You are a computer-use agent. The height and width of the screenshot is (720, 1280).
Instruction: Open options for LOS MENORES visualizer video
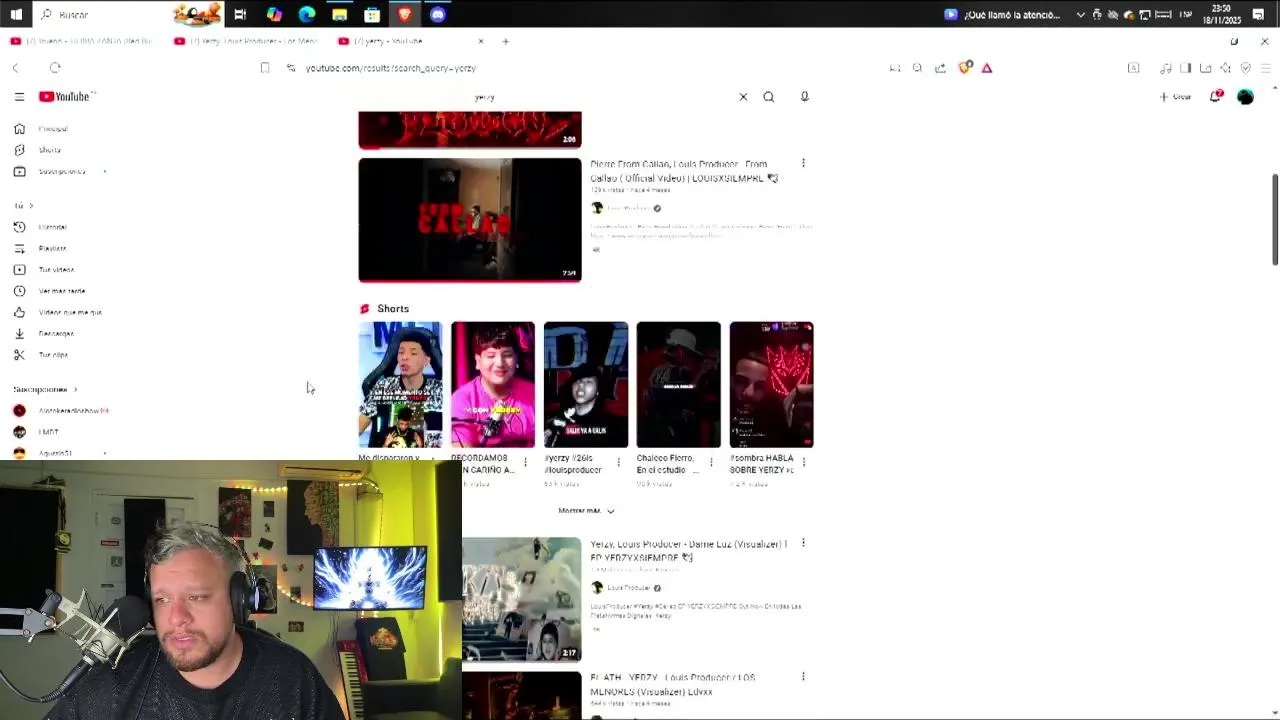coord(803,677)
